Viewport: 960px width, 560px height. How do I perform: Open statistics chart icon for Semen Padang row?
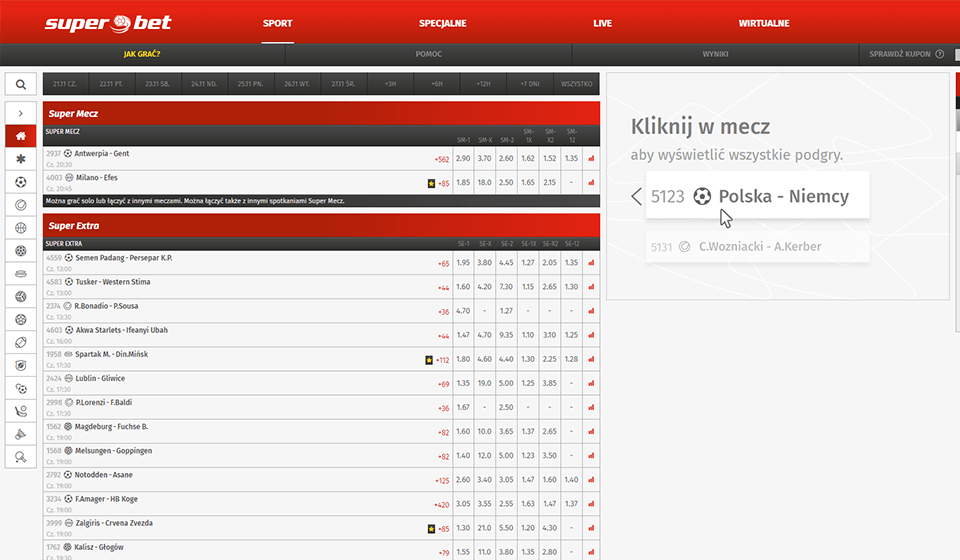tap(591, 263)
